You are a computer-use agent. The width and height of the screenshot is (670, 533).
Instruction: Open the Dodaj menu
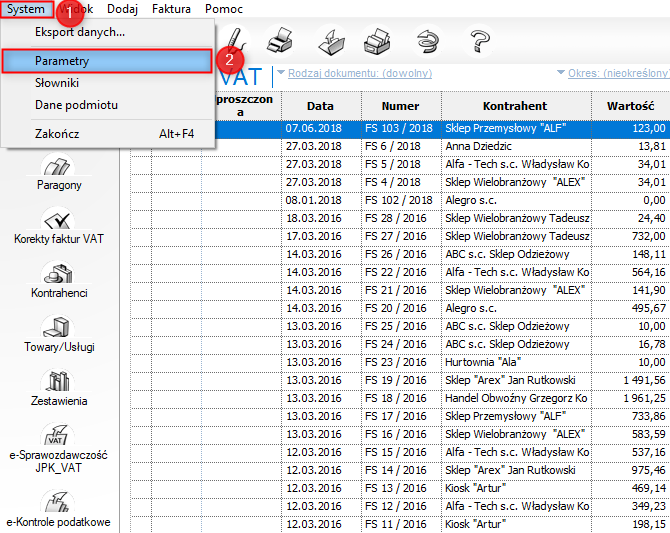122,9
